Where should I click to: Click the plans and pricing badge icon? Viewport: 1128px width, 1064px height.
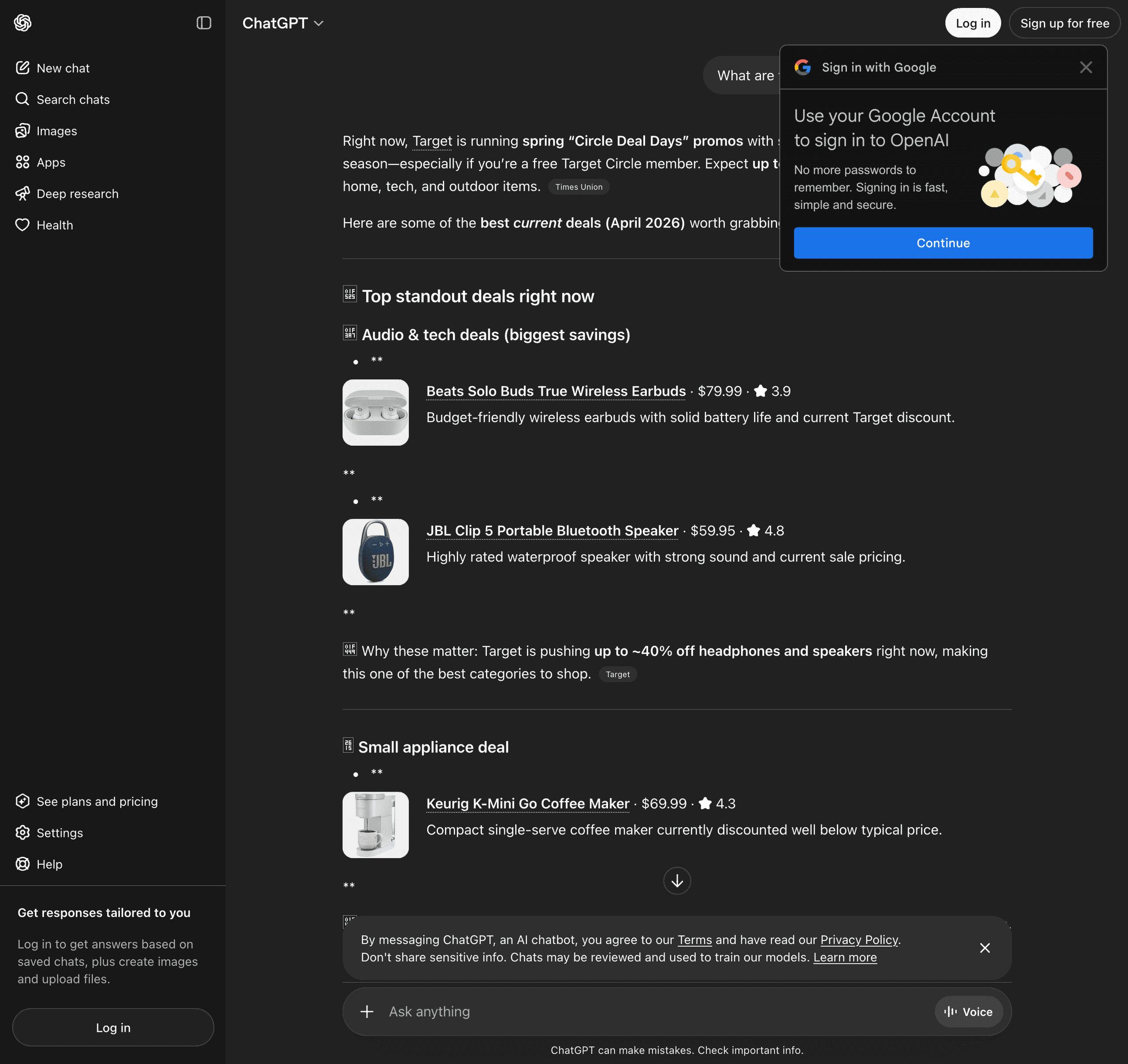pyautogui.click(x=23, y=802)
